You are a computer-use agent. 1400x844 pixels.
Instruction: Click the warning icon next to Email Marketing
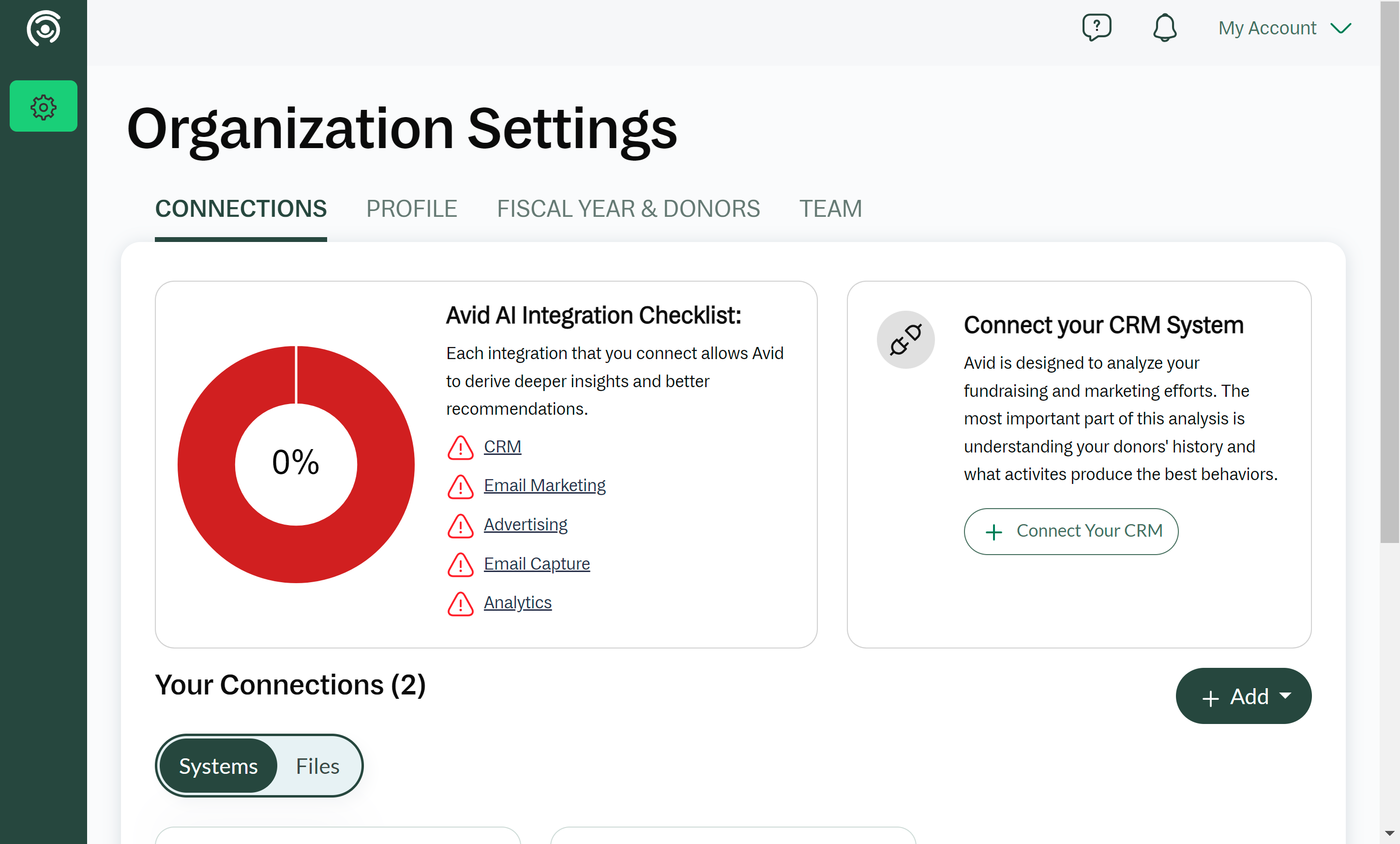coord(460,486)
